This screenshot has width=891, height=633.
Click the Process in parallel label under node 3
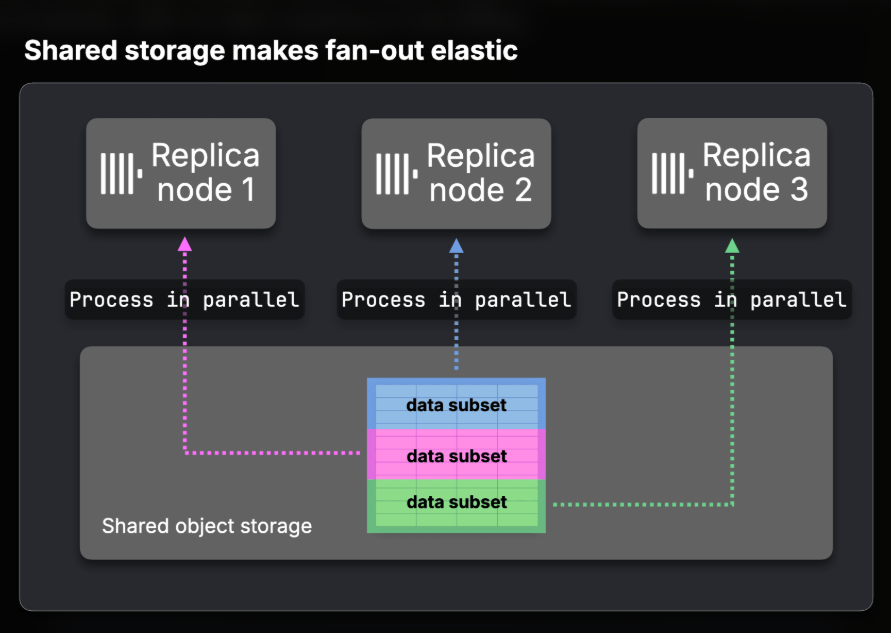point(732,299)
